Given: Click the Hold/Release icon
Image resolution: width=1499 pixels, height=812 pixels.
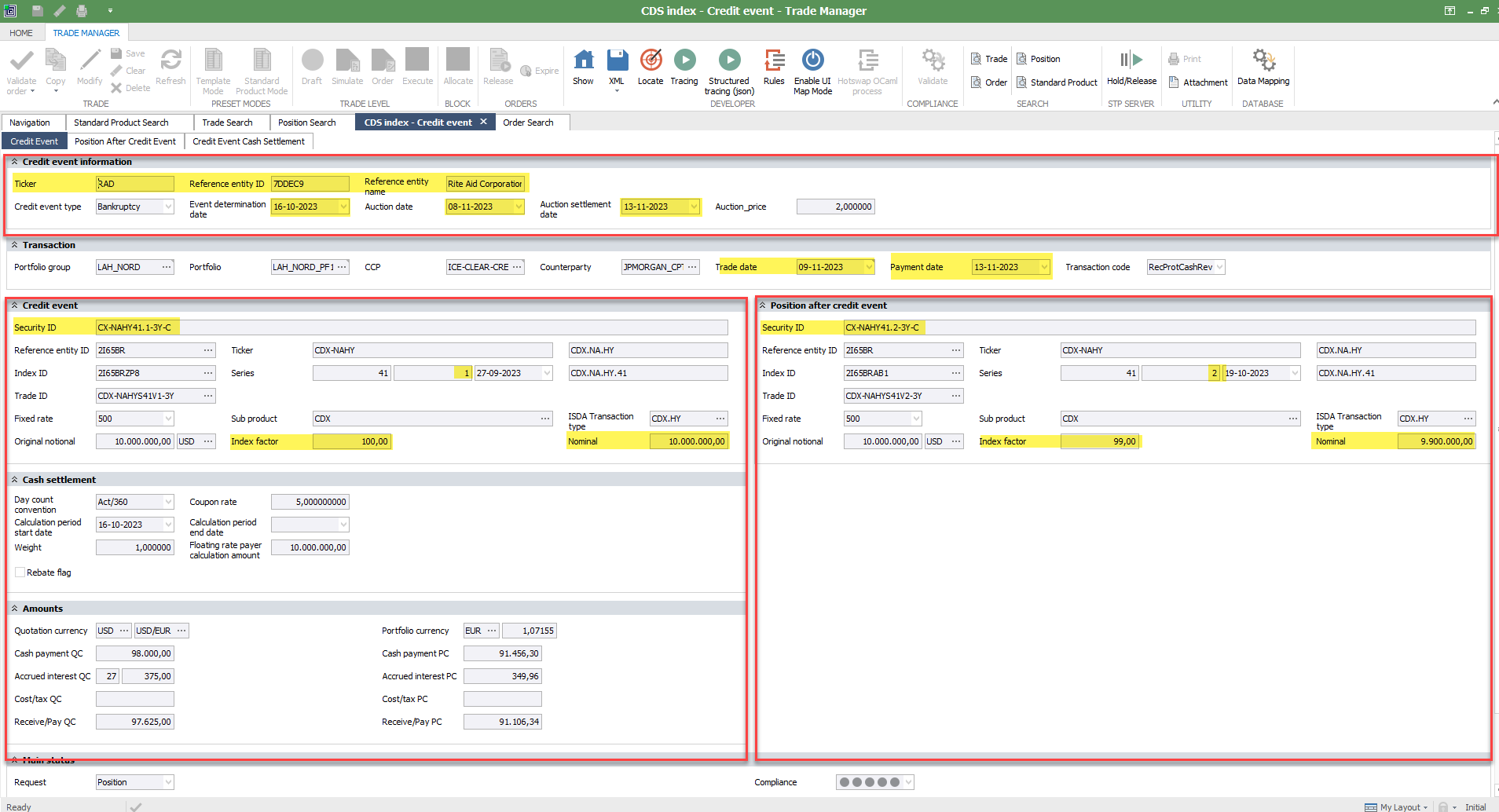Looking at the screenshot, I should [x=1131, y=60].
